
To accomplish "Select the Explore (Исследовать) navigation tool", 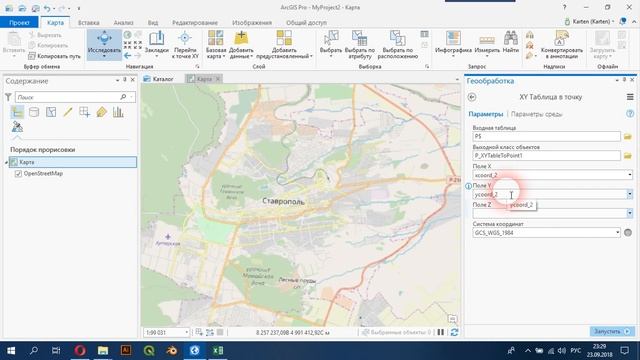I will point(104,44).
